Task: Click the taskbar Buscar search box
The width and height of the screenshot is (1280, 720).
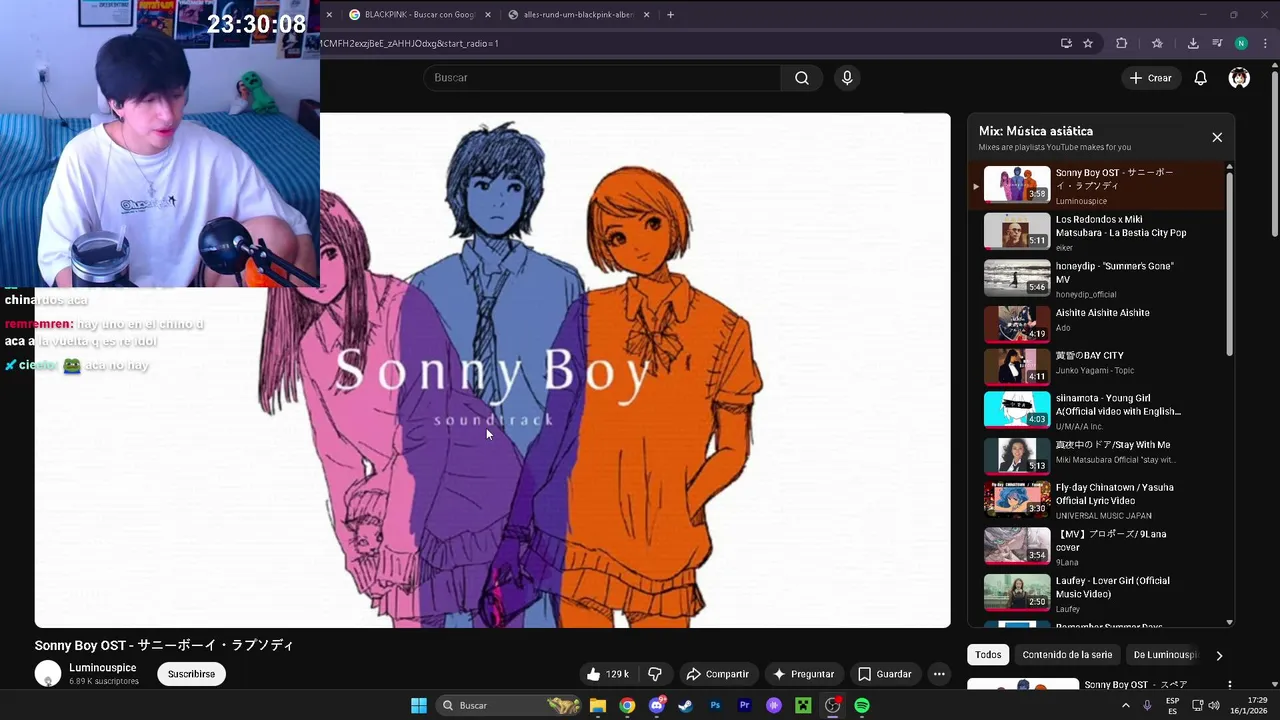Action: coord(511,705)
